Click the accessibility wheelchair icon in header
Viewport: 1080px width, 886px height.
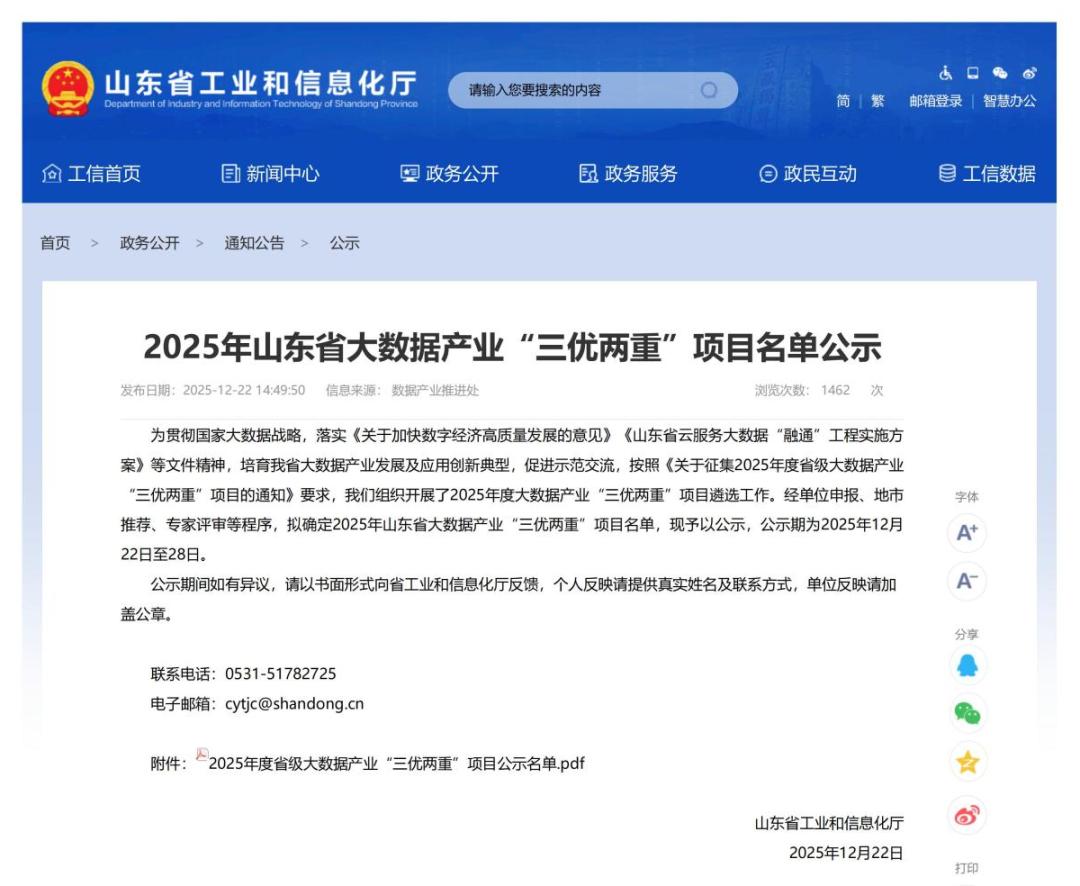(945, 73)
